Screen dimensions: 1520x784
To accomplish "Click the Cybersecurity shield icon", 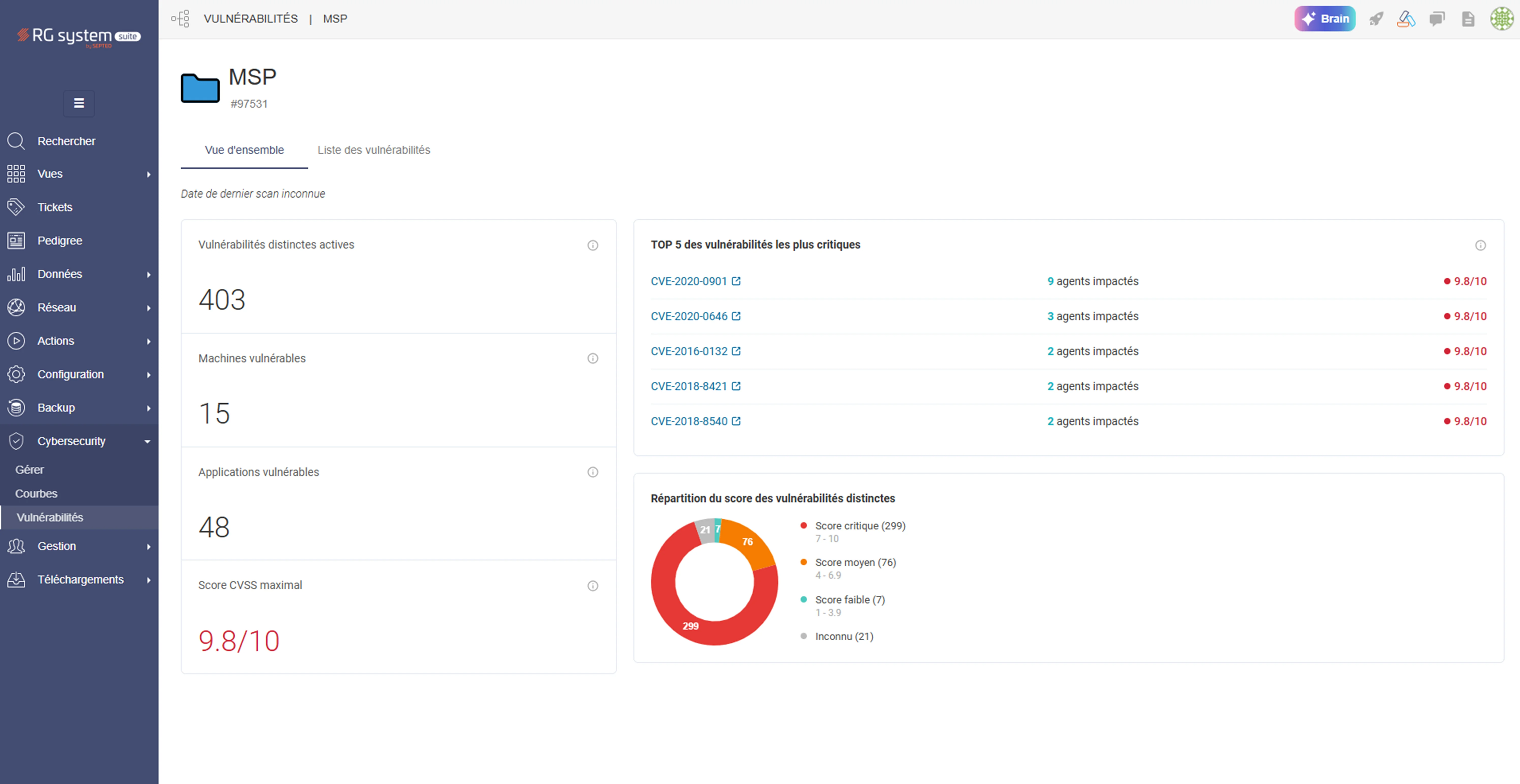I will click(16, 441).
